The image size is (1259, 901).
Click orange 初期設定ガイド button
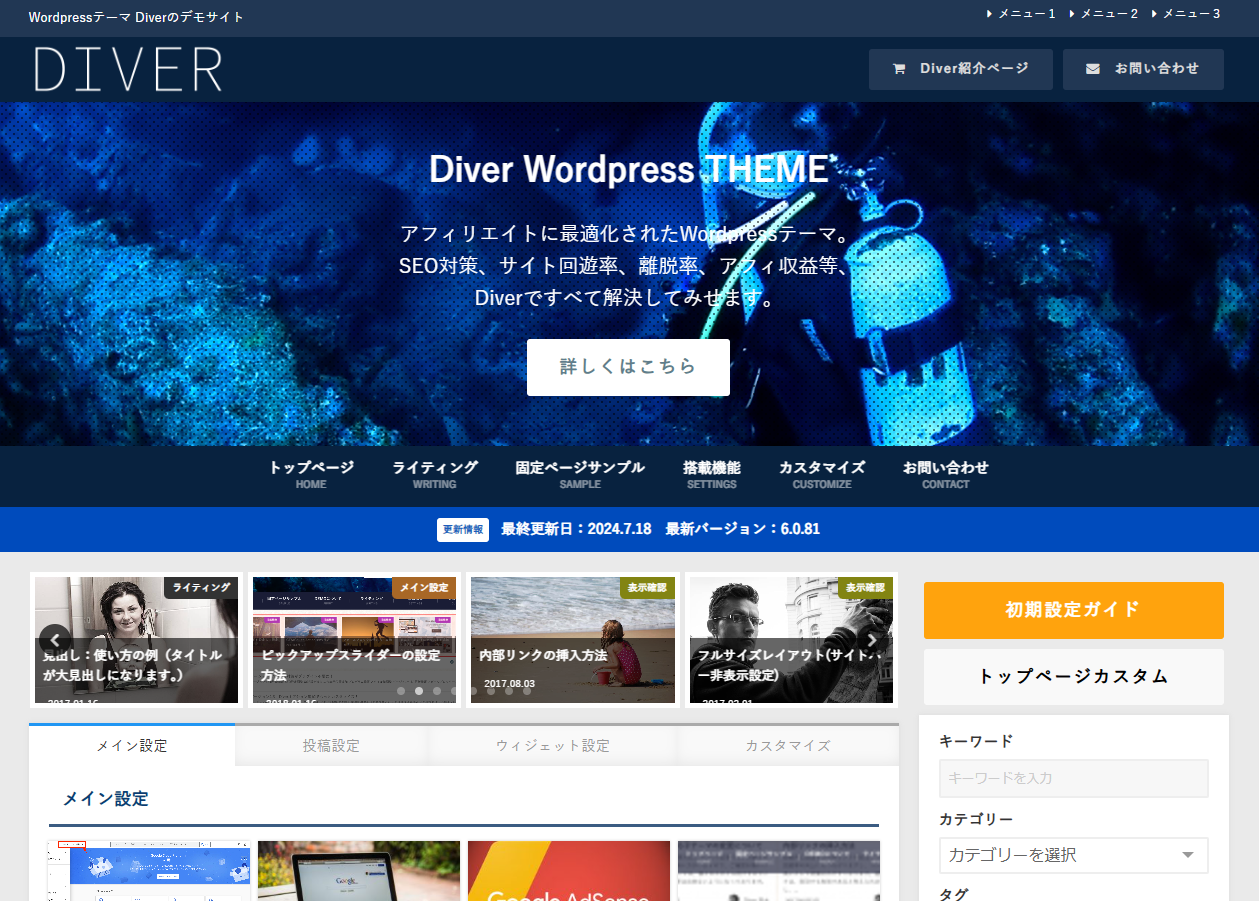pos(1073,610)
